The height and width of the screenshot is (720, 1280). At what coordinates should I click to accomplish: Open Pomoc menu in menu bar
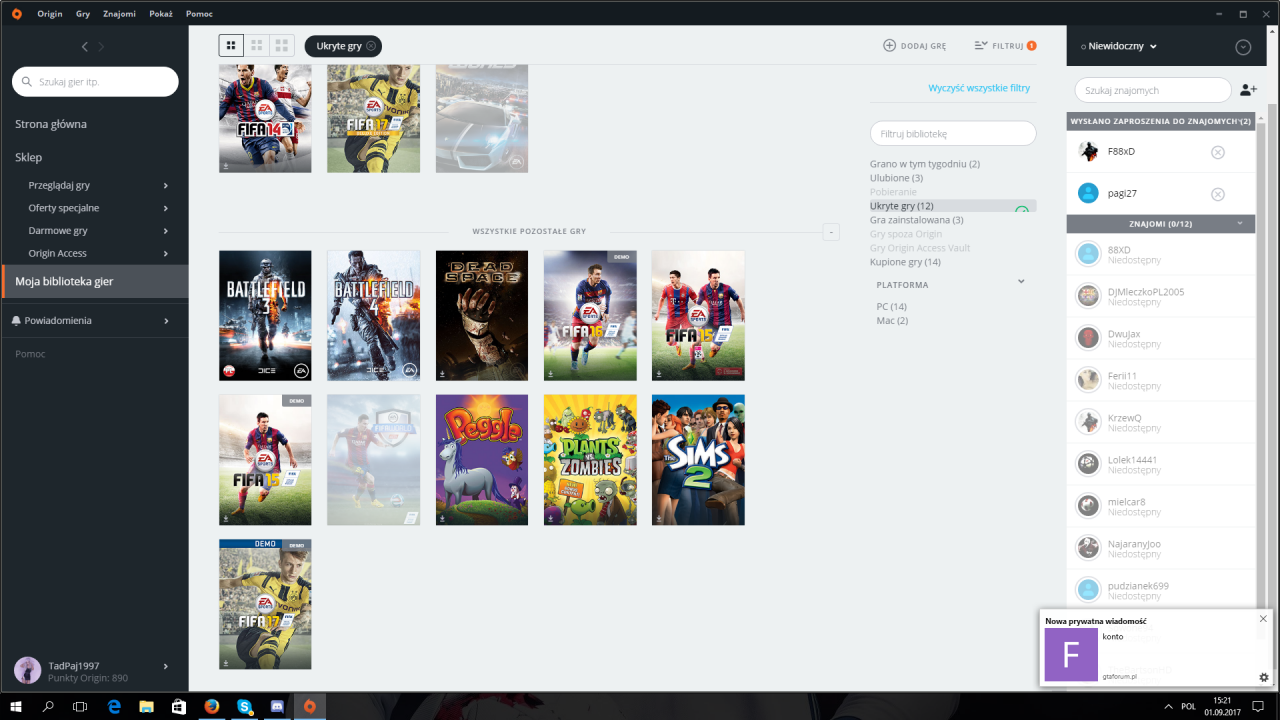pos(199,14)
